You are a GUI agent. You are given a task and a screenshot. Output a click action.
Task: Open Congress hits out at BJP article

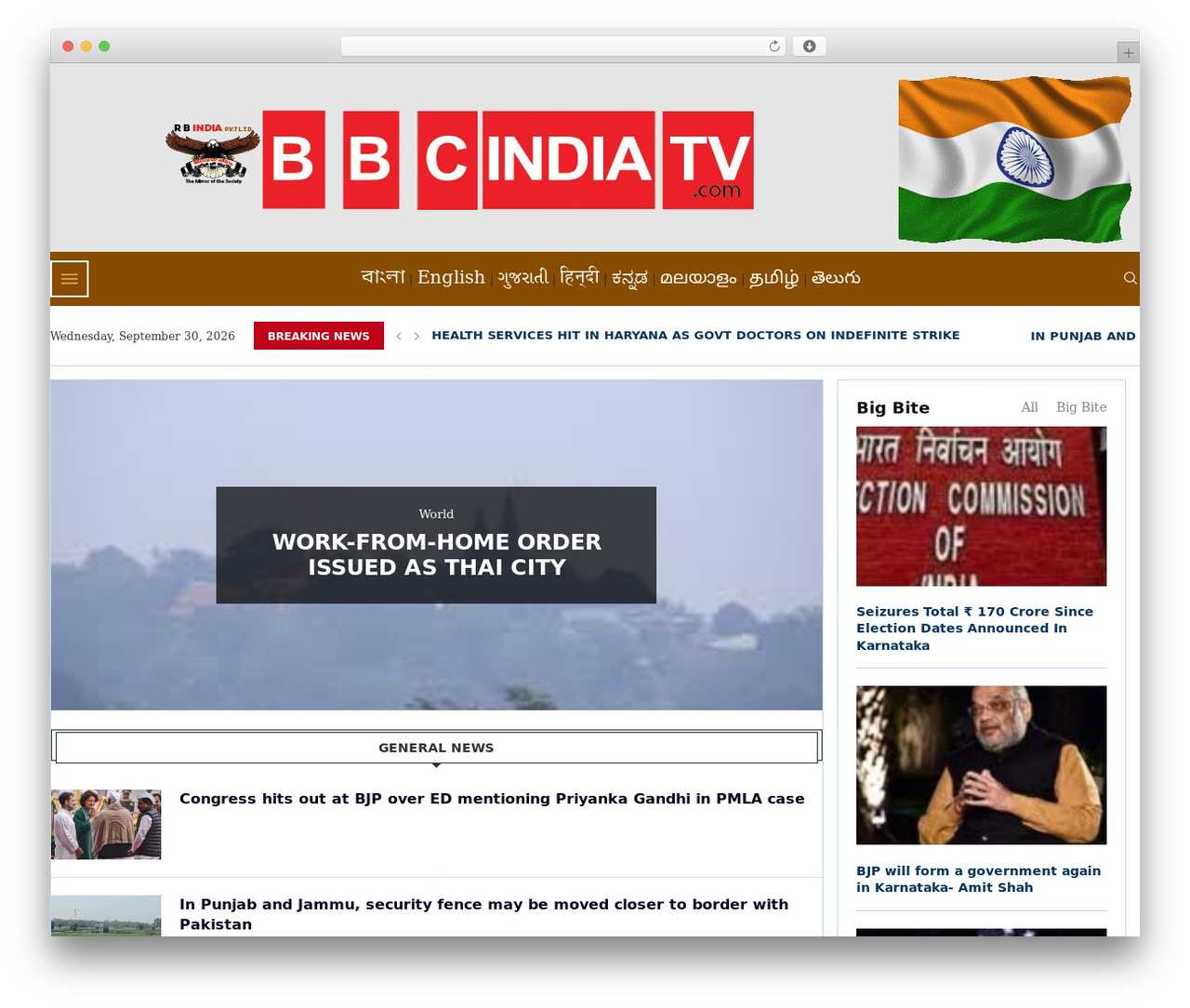click(492, 799)
